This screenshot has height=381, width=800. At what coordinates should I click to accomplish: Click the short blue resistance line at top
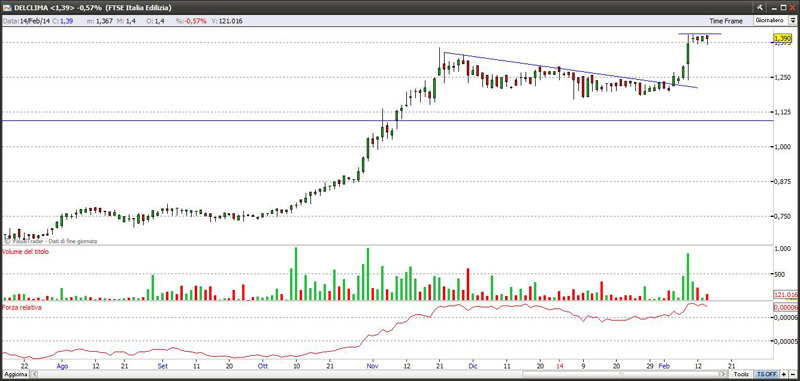pyautogui.click(x=699, y=34)
